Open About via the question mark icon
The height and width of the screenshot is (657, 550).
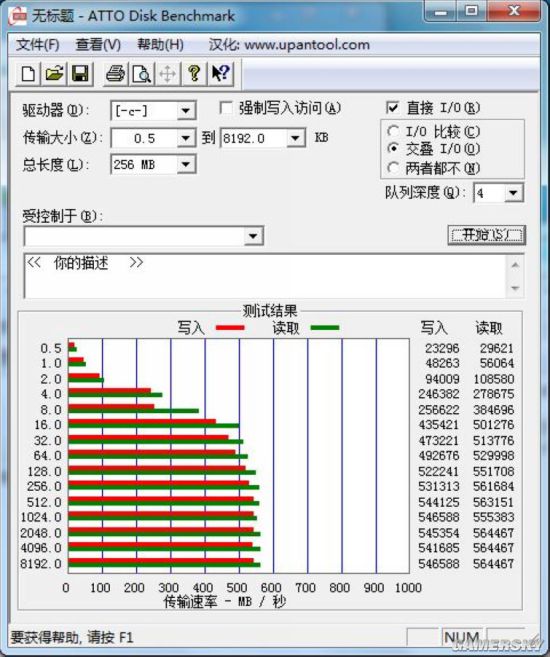coord(194,74)
